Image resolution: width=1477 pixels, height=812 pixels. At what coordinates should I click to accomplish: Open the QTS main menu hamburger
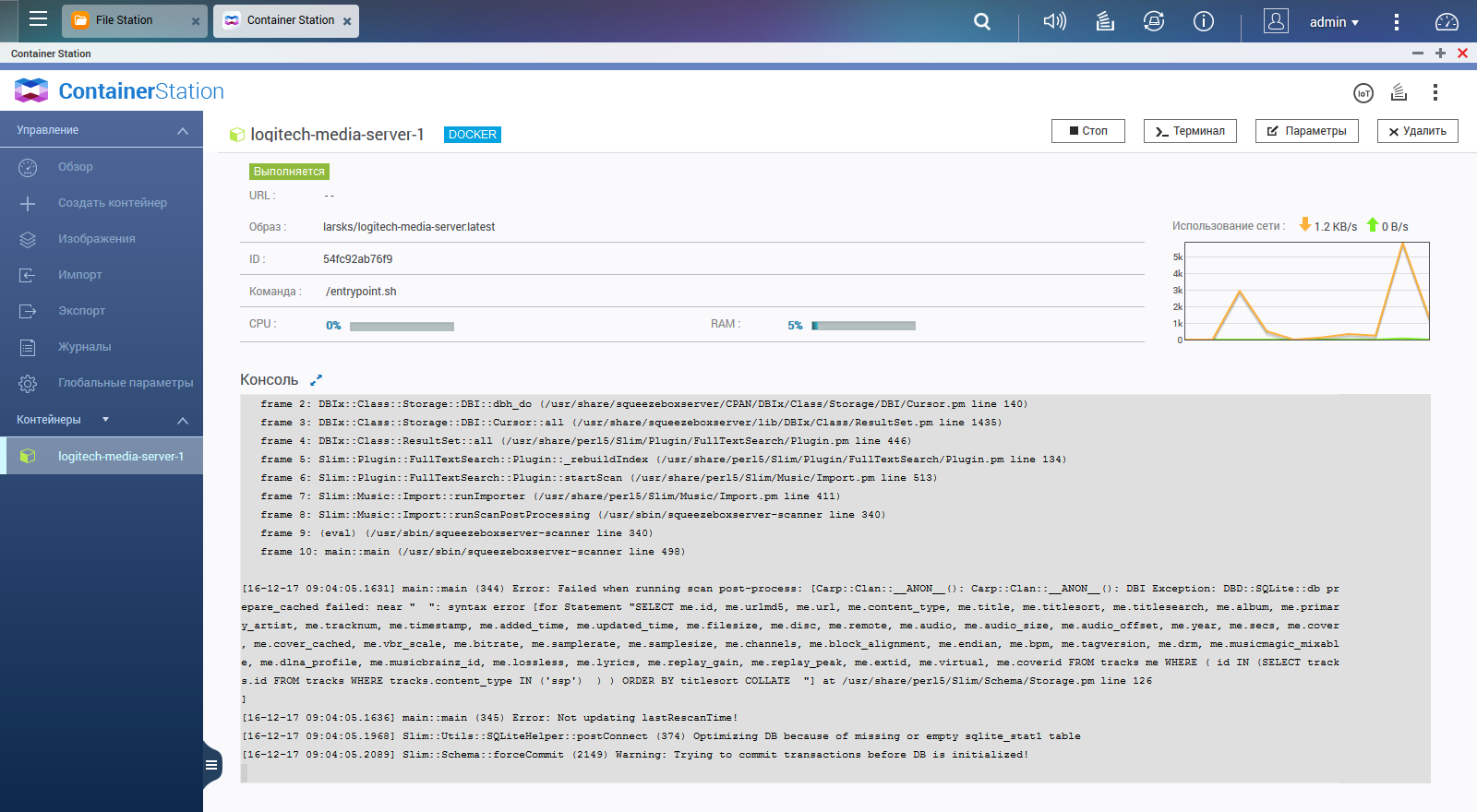point(38,18)
